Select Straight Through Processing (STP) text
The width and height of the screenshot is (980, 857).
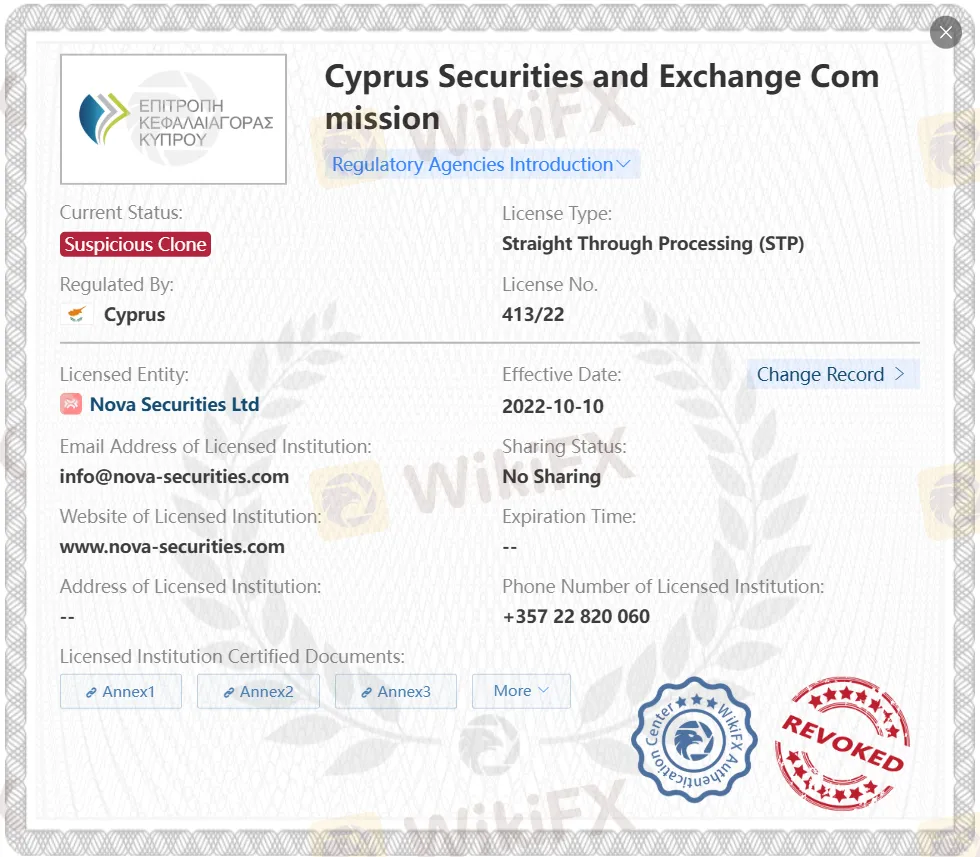[x=653, y=244]
